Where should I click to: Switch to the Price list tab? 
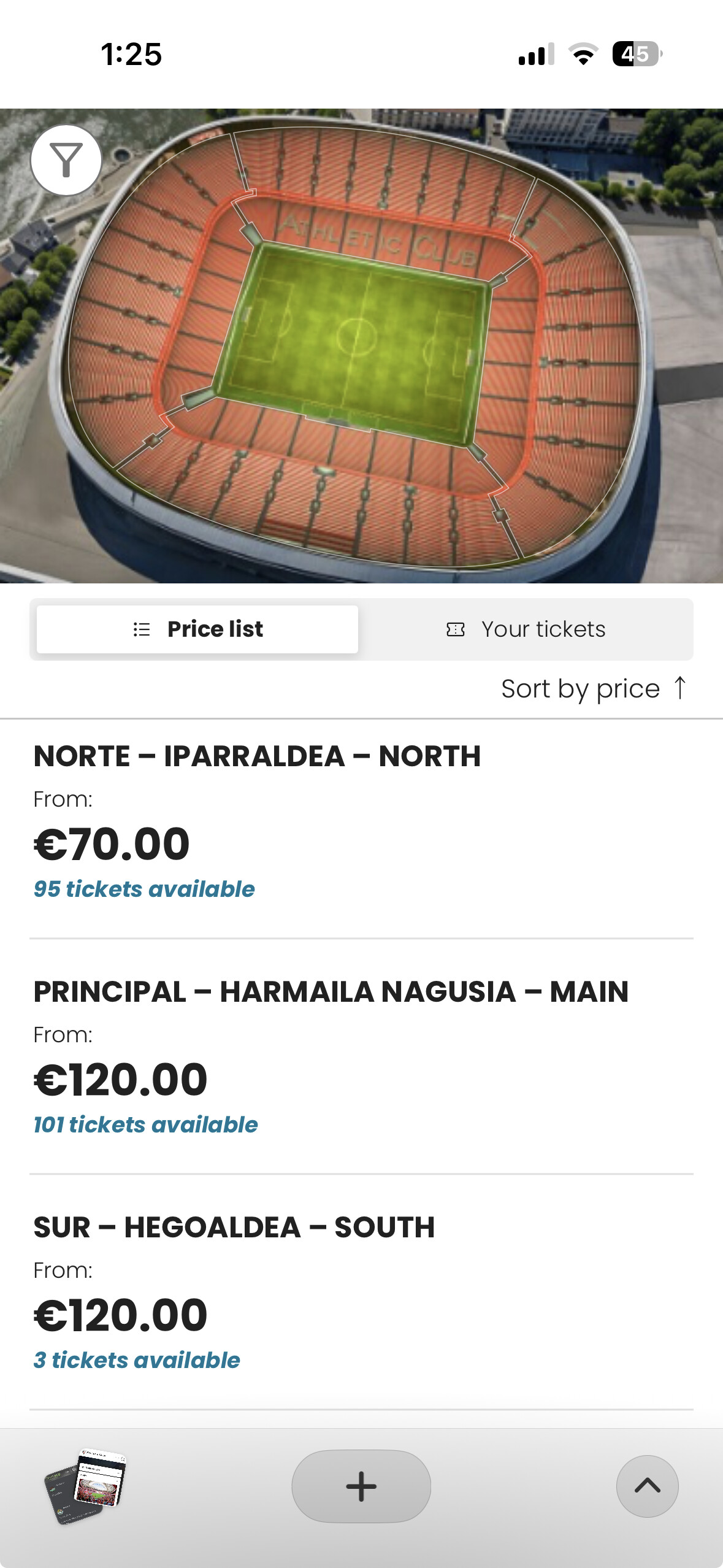tap(197, 629)
